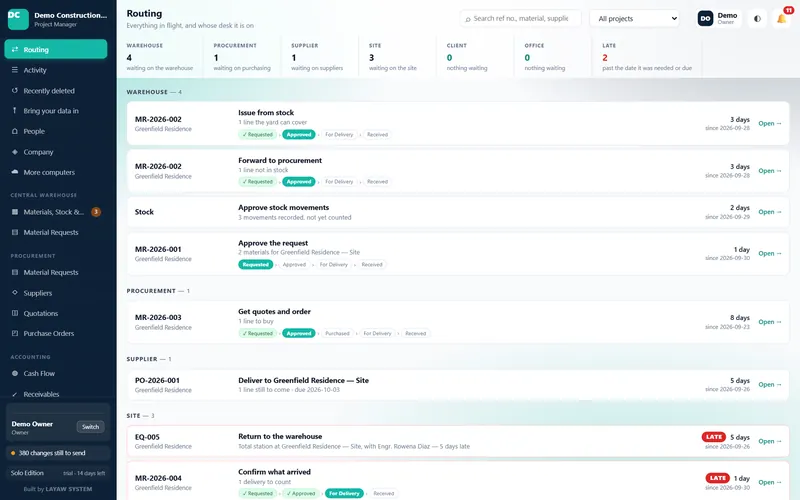800x500 pixels.
Task: Click the orange 3 badge on Materials
Action: click(x=95, y=212)
